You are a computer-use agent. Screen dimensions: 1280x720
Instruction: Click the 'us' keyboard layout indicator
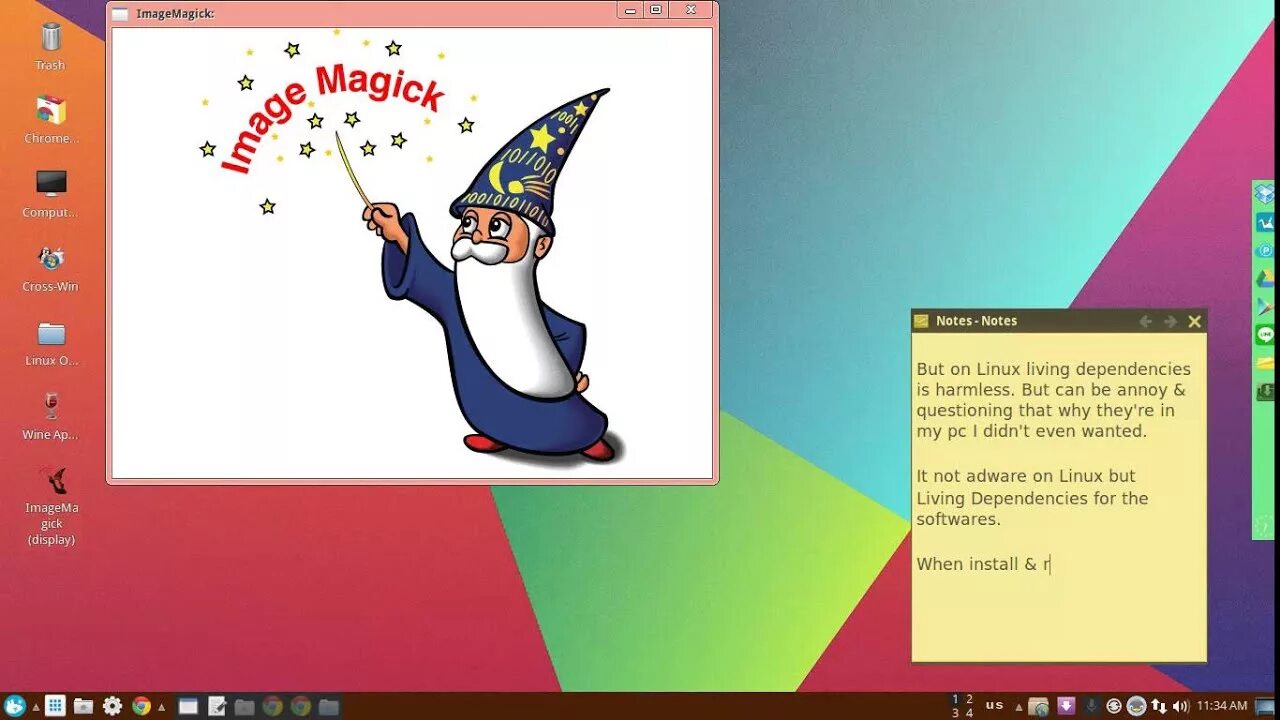click(x=995, y=706)
